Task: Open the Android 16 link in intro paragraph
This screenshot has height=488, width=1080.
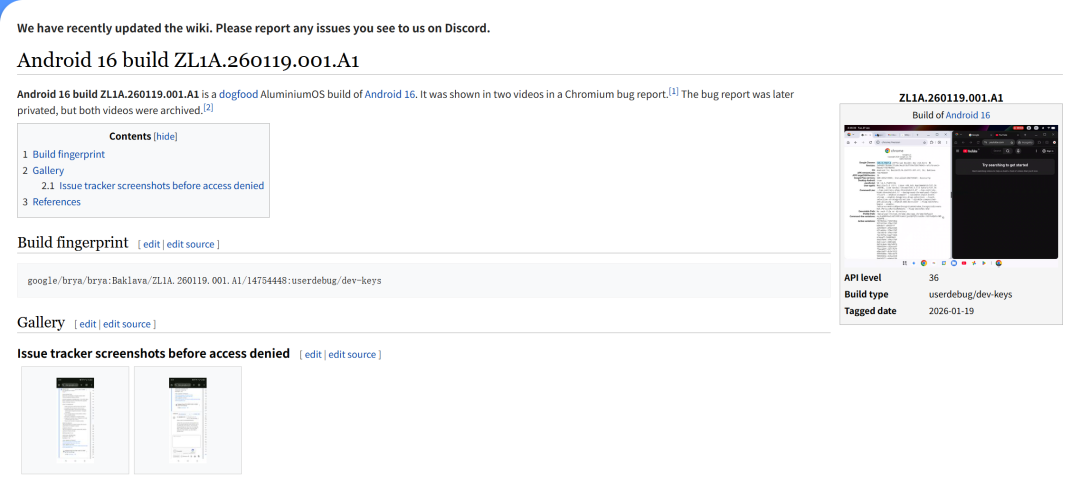Action: (x=389, y=94)
